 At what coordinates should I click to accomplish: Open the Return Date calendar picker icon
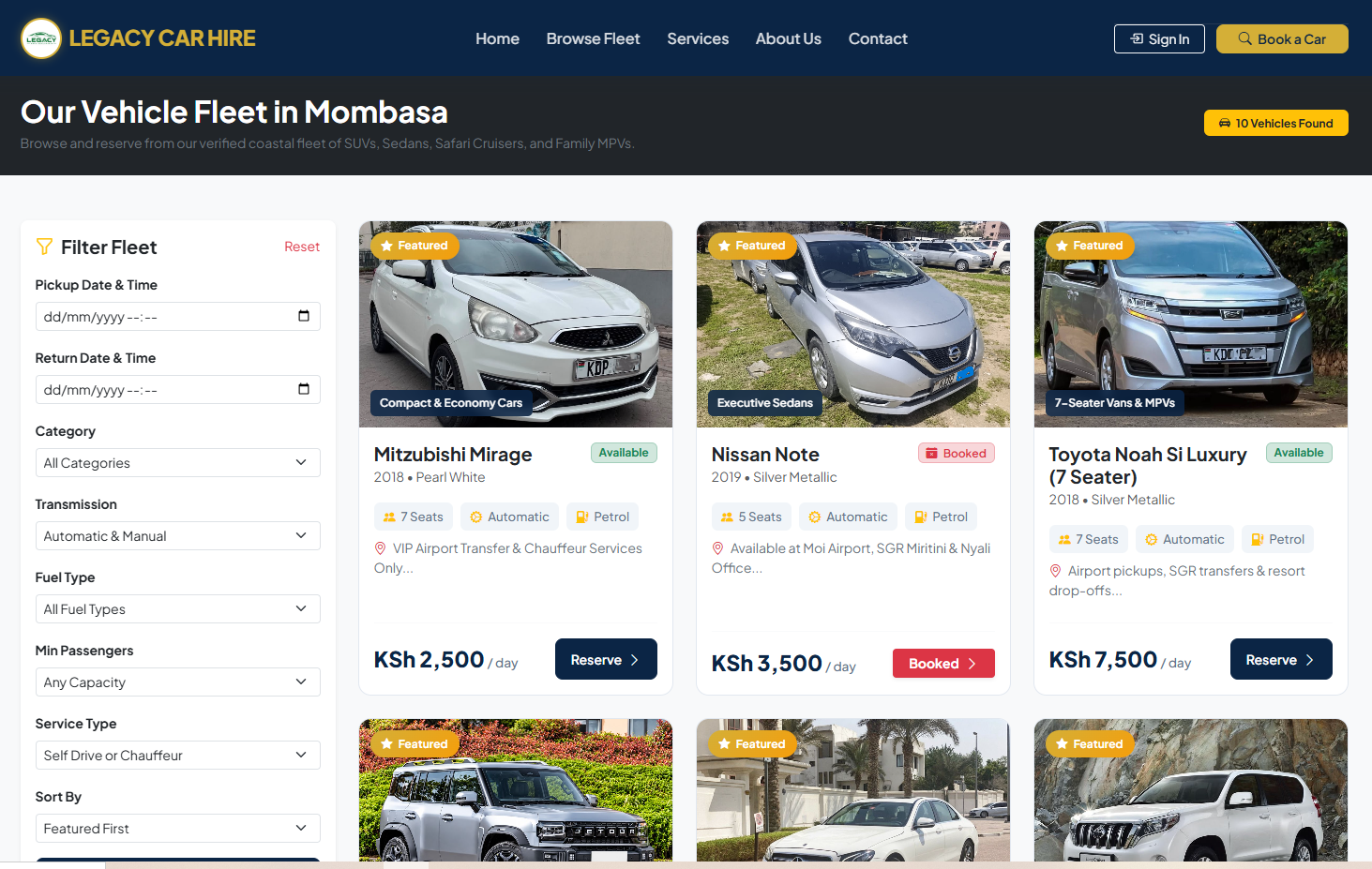tap(303, 389)
